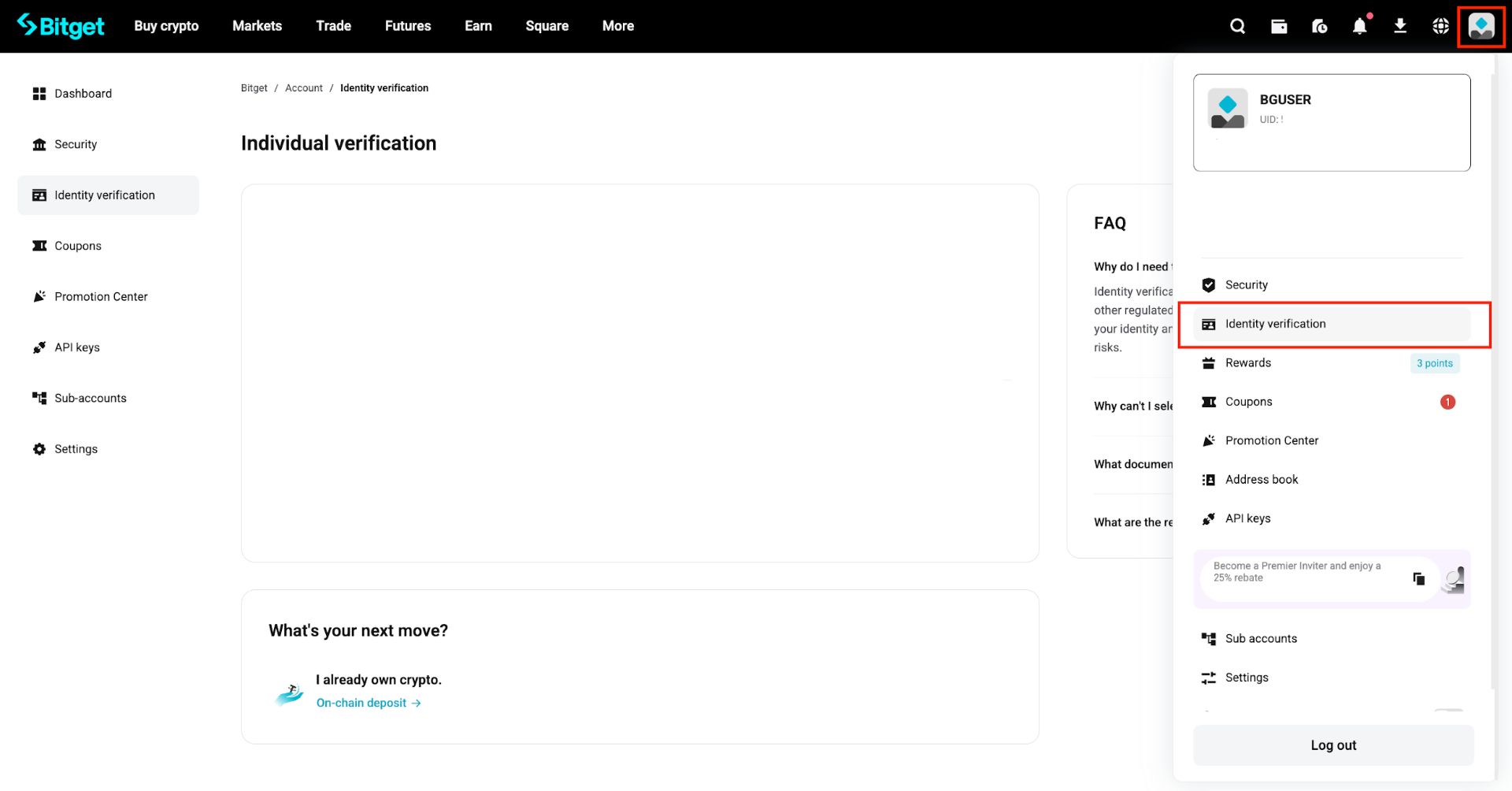Screen dimensions: 1512x791
Task: Open Square menu
Action: 547,26
